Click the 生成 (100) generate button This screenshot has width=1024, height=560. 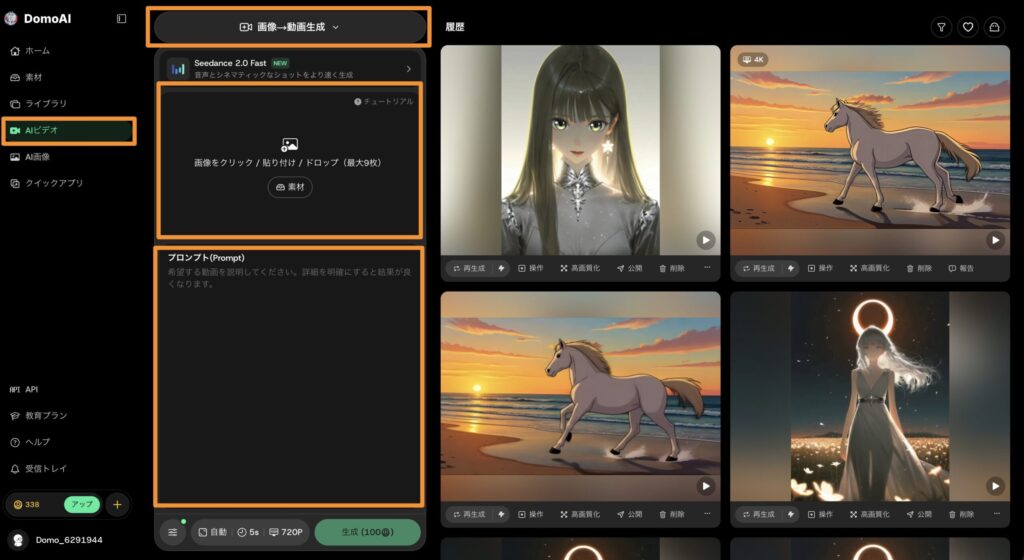[x=368, y=533]
